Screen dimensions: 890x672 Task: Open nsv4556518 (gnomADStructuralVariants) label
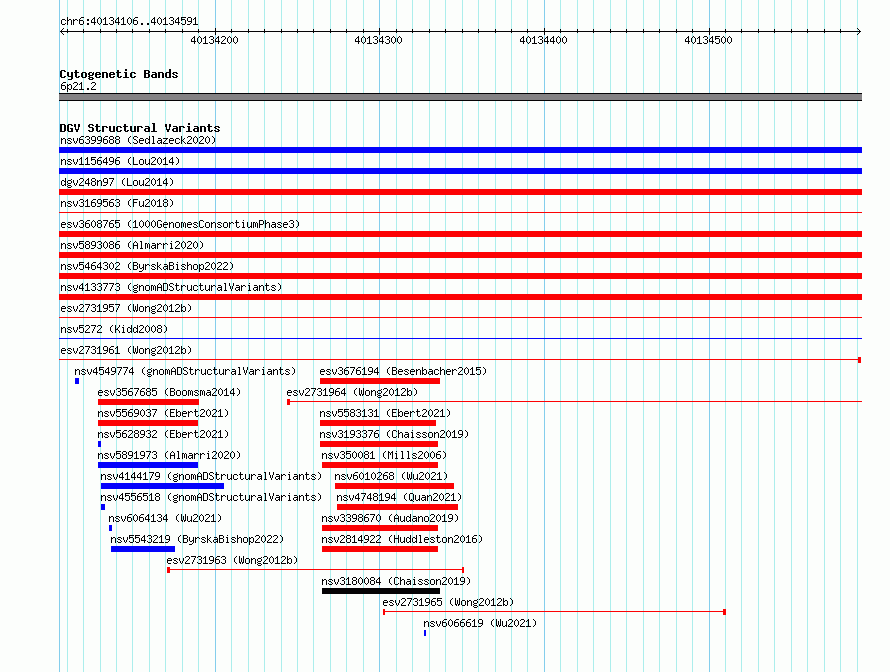tap(211, 497)
